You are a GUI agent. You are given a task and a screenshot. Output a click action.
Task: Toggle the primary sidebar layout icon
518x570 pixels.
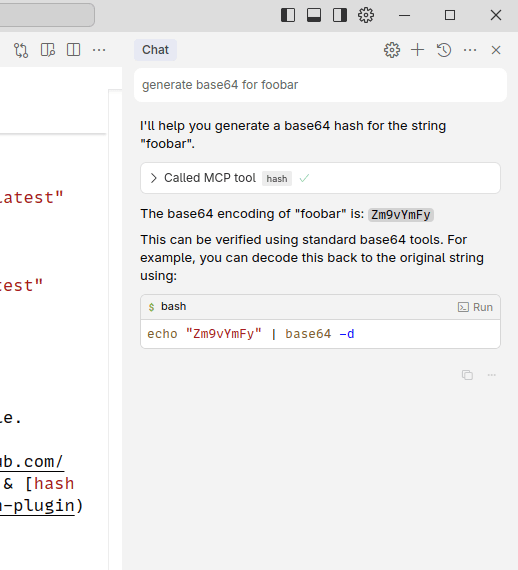tap(288, 15)
